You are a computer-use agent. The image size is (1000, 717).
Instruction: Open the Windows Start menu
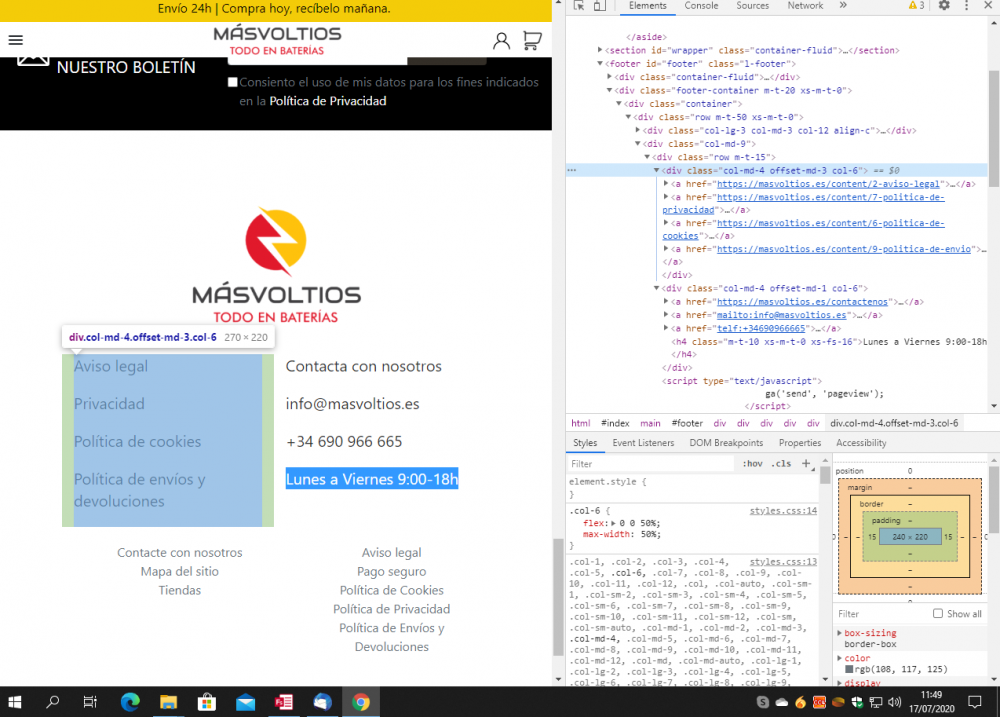click(14, 702)
